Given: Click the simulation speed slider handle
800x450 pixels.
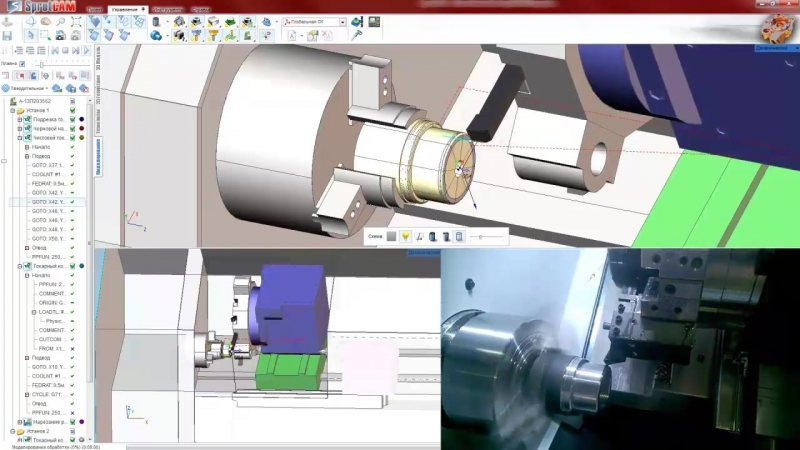Looking at the screenshot, I should click(42, 64).
